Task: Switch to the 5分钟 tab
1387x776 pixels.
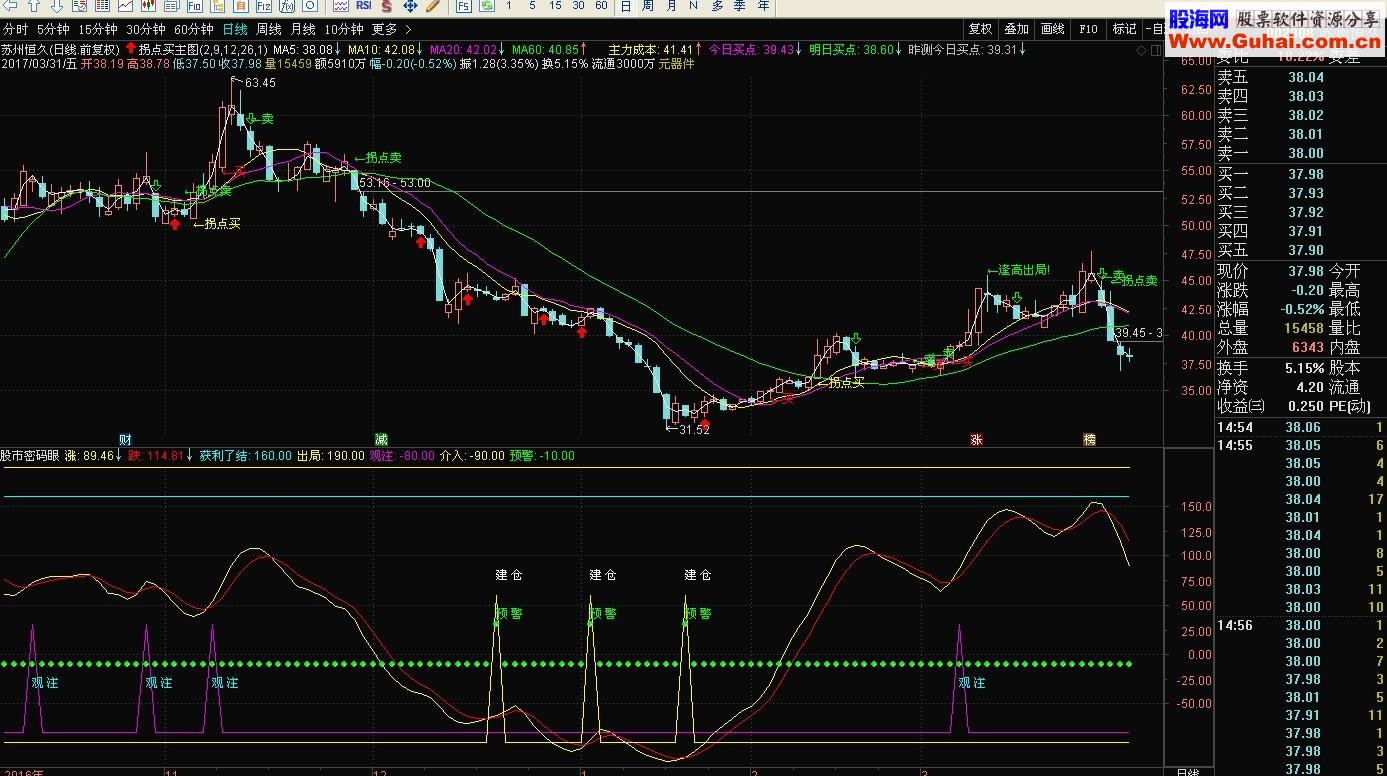Action: pos(53,29)
